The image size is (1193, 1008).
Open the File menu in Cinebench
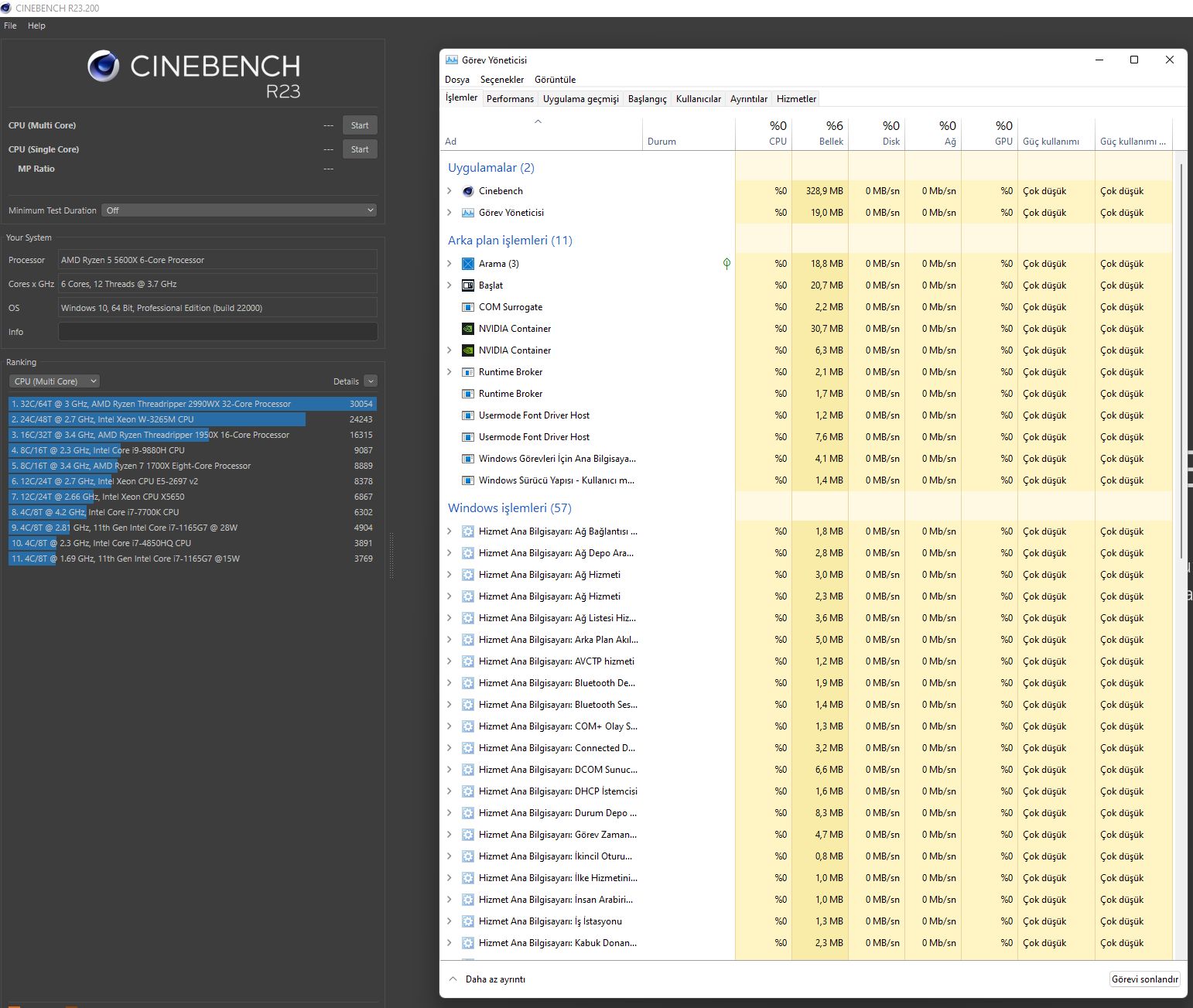(x=10, y=26)
